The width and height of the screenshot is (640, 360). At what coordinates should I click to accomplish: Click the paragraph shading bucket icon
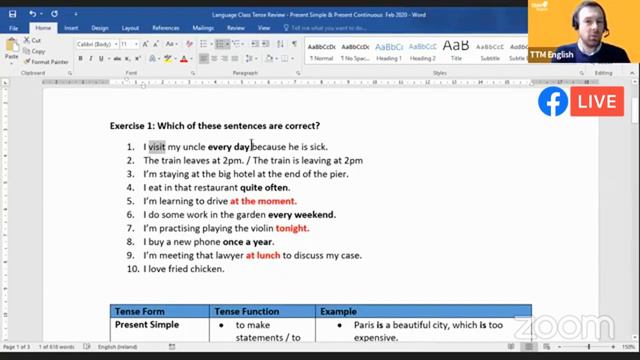pos(269,59)
